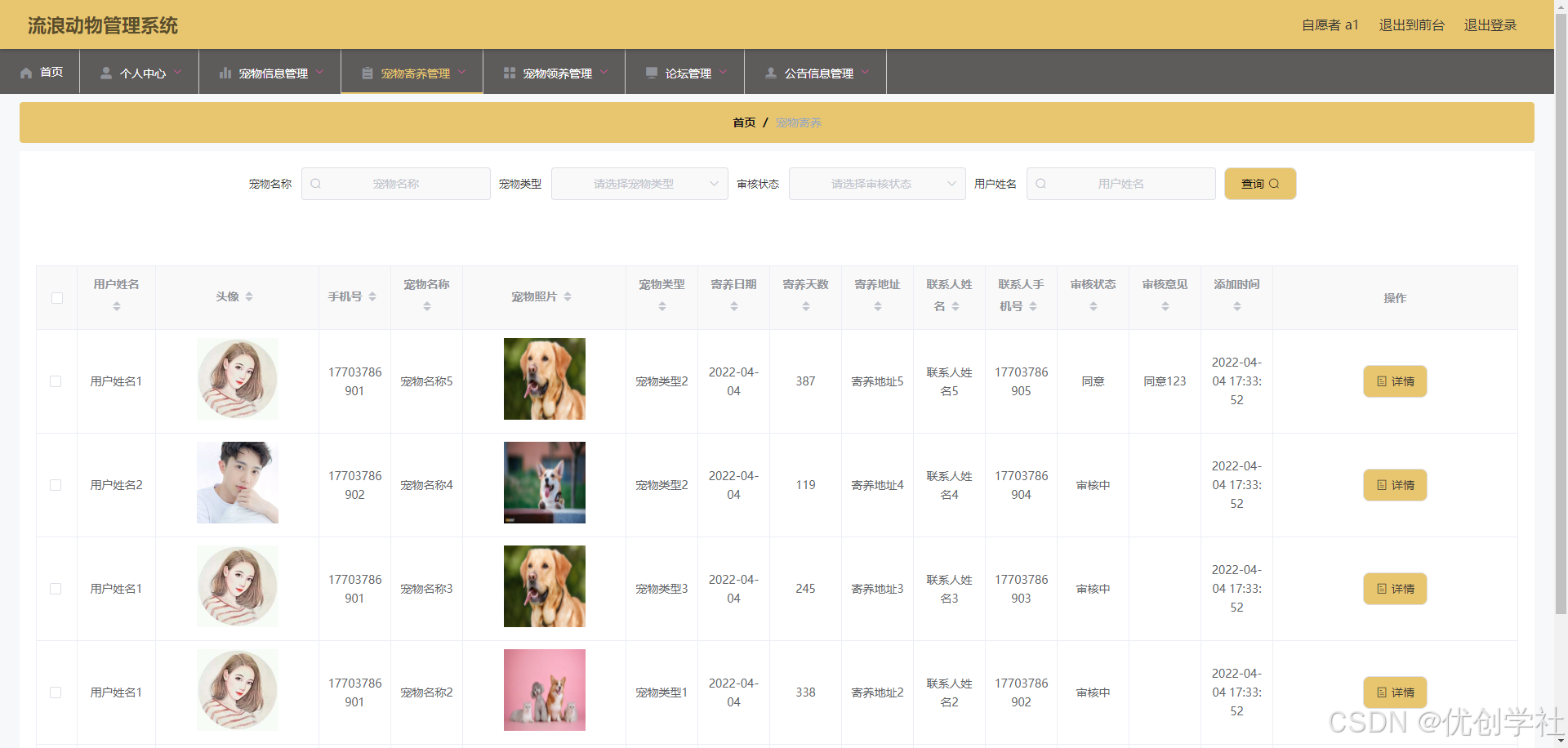Open the corgi photo in 宠物名称4 row
Screen dimensions: 1568x748
click(545, 483)
